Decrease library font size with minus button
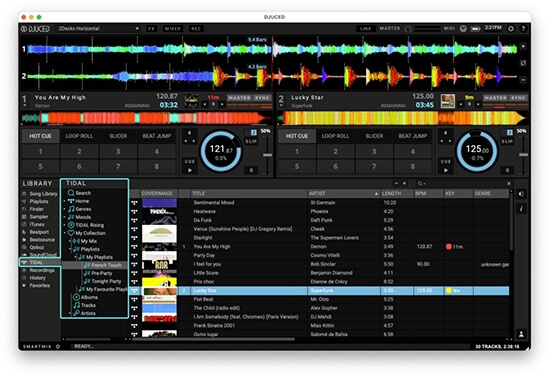The height and width of the screenshot is (377, 550). 396,183
